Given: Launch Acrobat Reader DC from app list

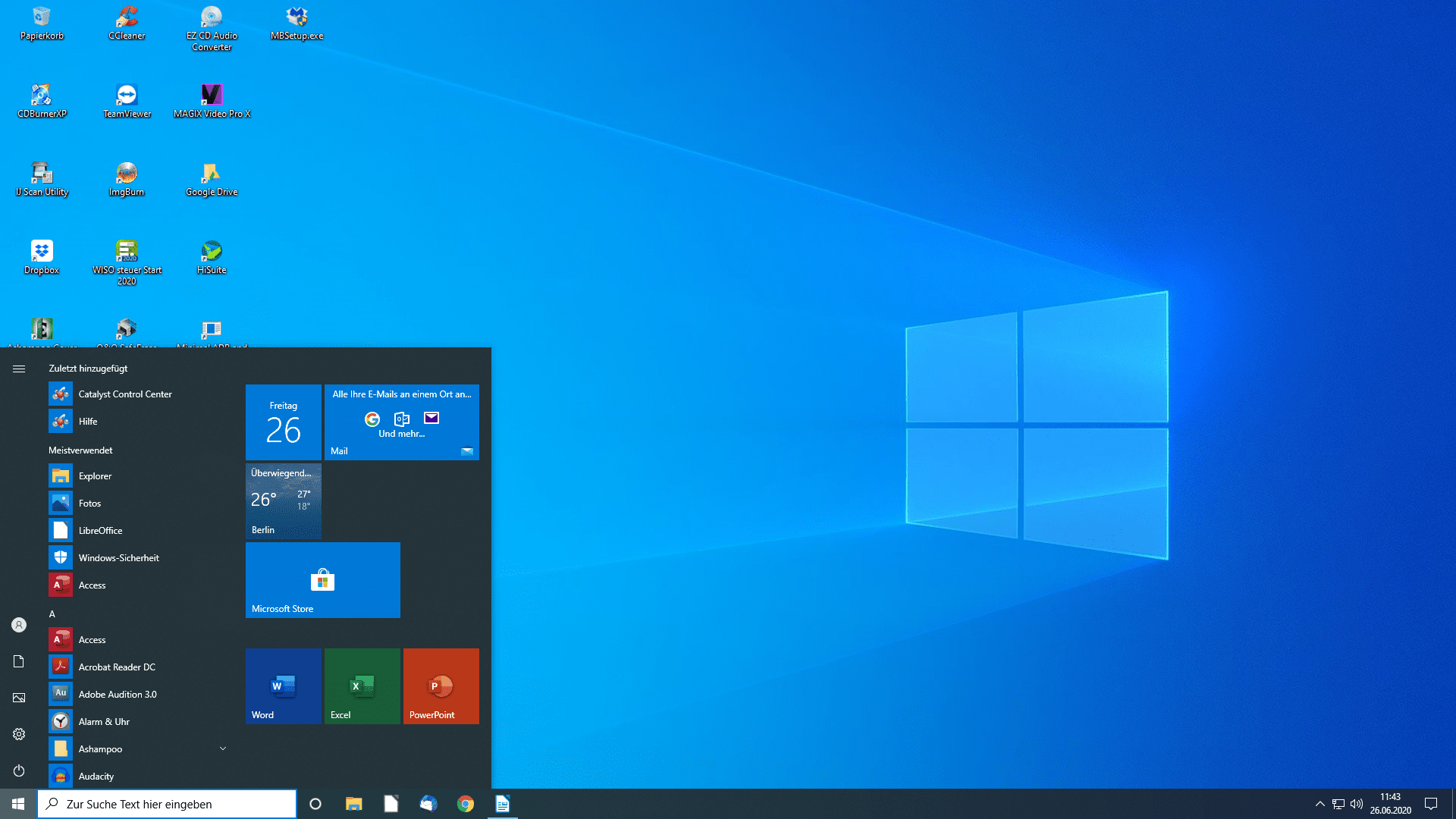Looking at the screenshot, I should tap(140, 667).
